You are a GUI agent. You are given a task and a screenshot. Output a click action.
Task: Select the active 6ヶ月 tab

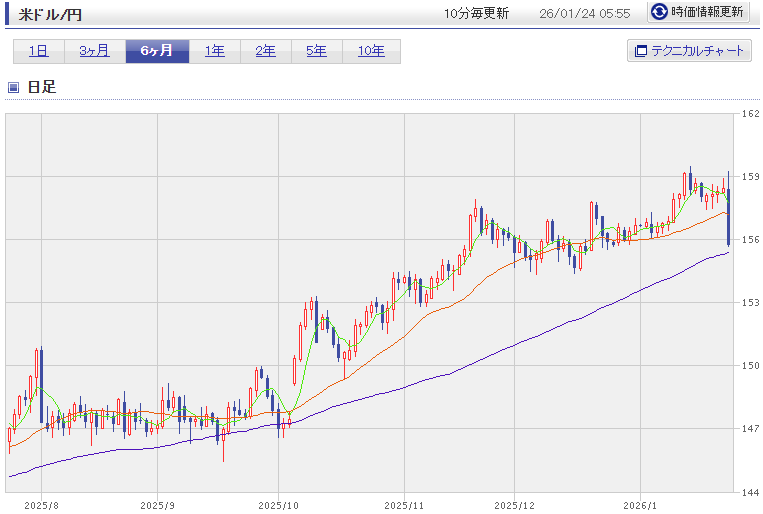(x=156, y=51)
